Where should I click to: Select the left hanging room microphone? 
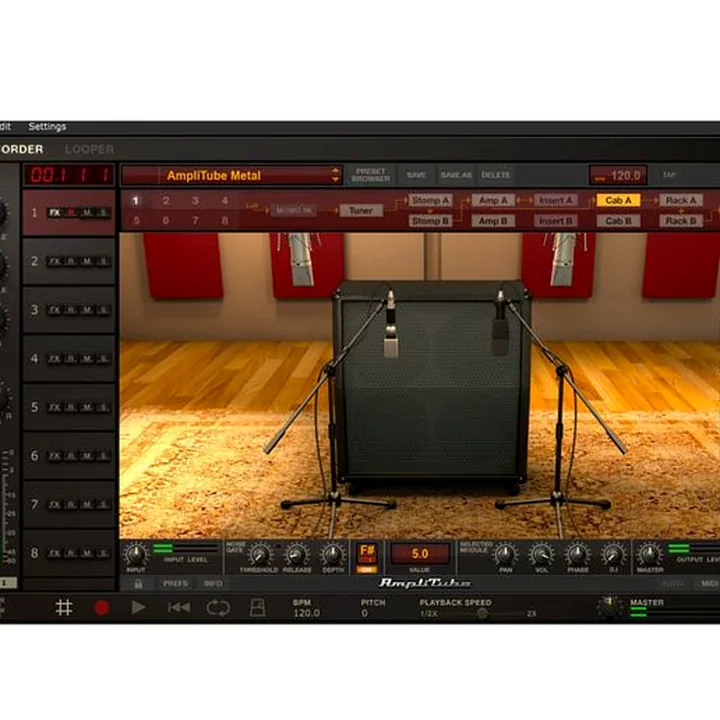click(x=301, y=258)
